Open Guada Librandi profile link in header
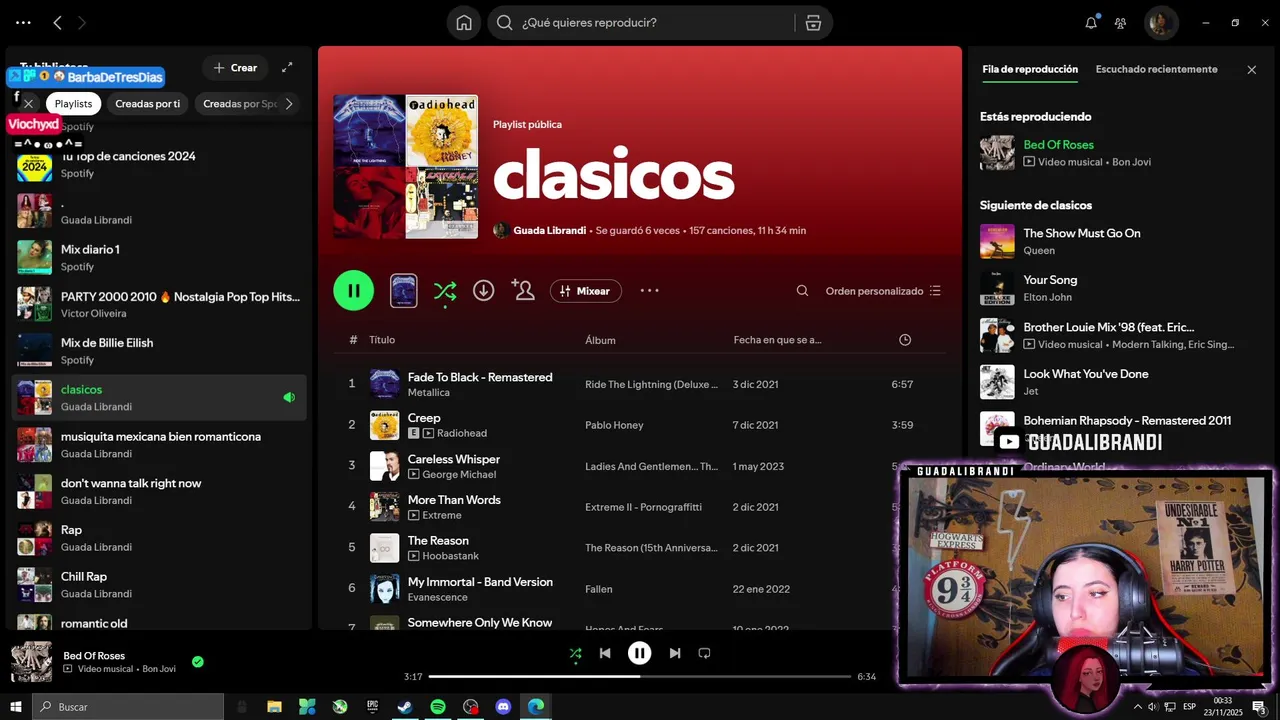1280x720 pixels. [x=549, y=230]
